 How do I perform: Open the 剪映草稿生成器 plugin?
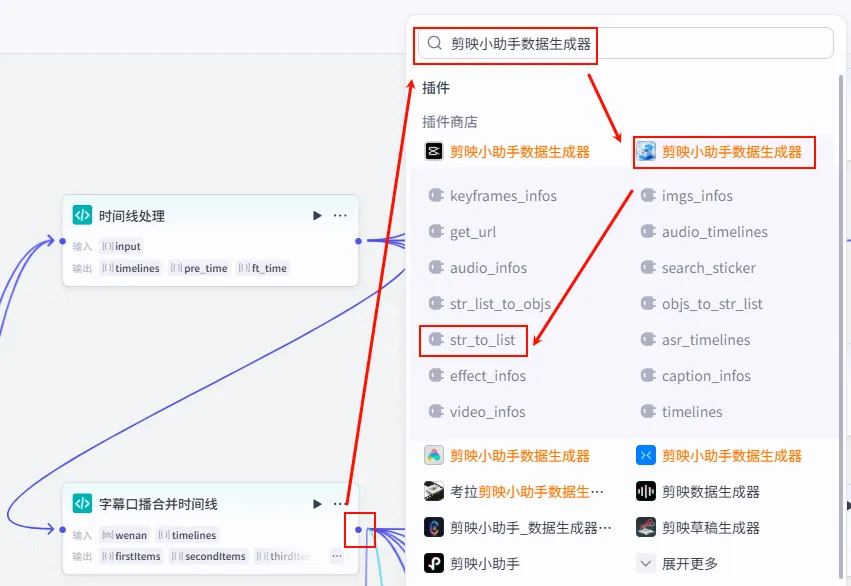point(698,527)
